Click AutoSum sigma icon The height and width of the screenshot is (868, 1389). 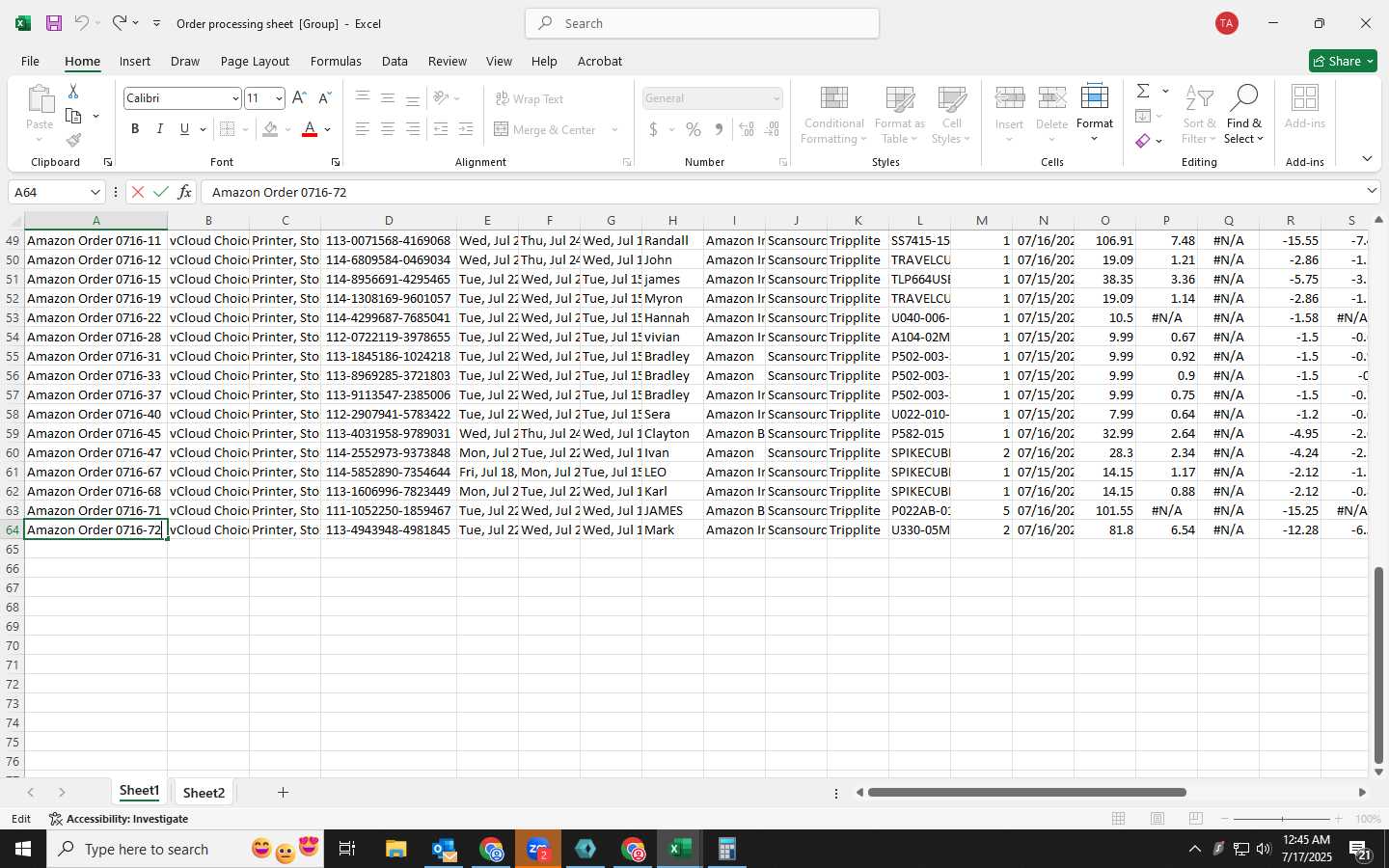pyautogui.click(x=1143, y=91)
